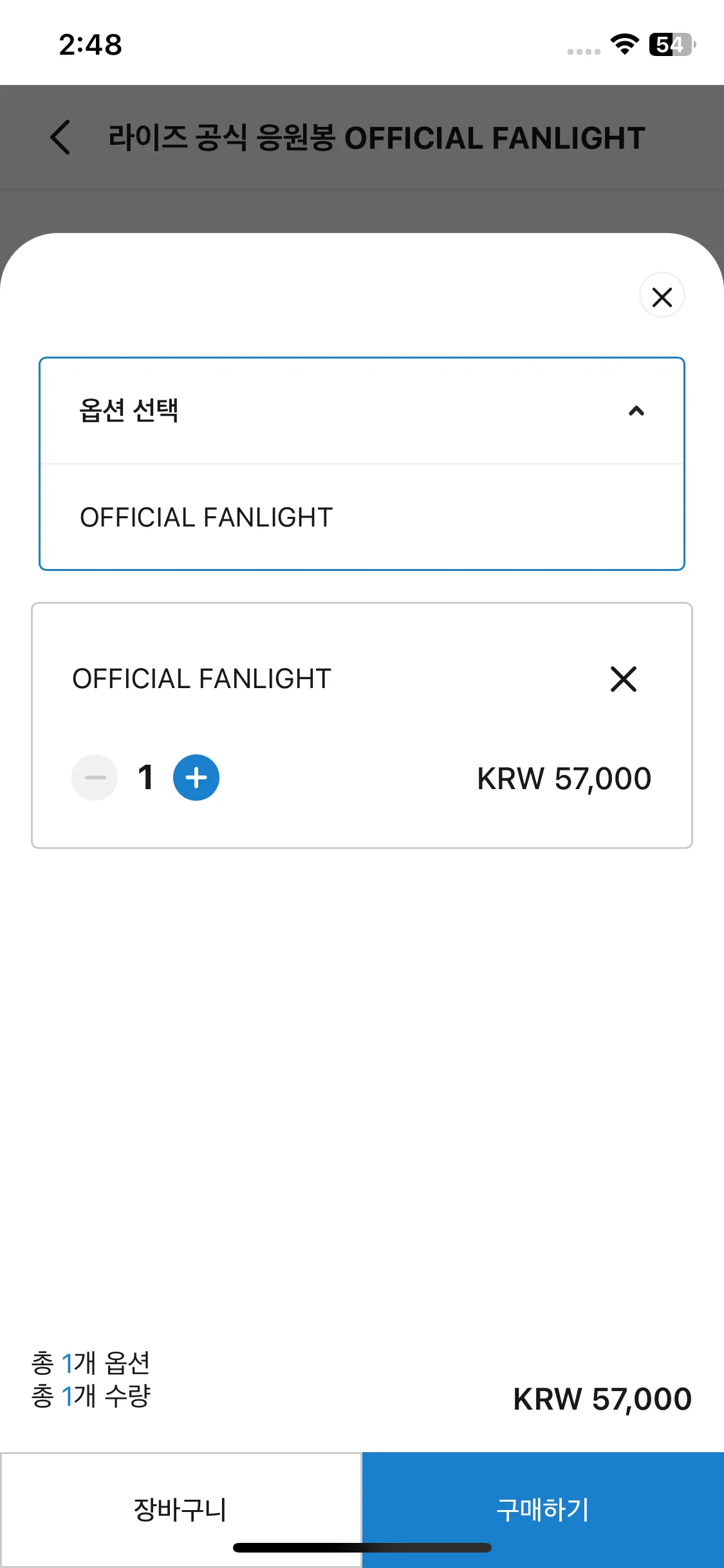724x1568 pixels.
Task: Increase quantity with the blue plus button
Action: [x=196, y=778]
